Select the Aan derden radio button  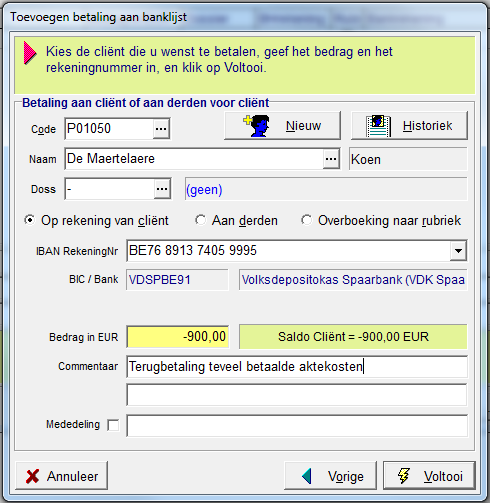(x=200, y=220)
